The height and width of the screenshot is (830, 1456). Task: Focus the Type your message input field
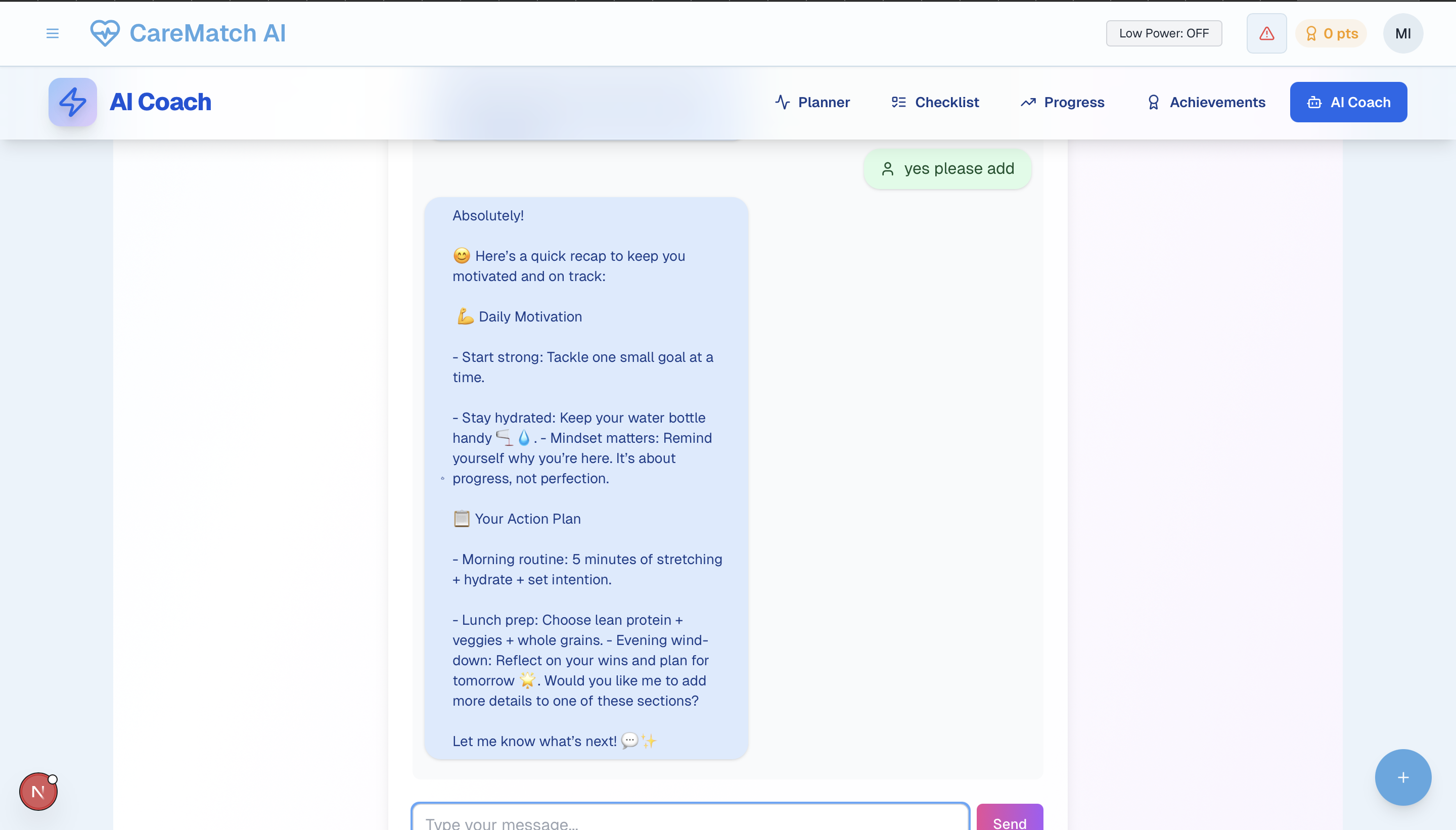pyautogui.click(x=690, y=821)
